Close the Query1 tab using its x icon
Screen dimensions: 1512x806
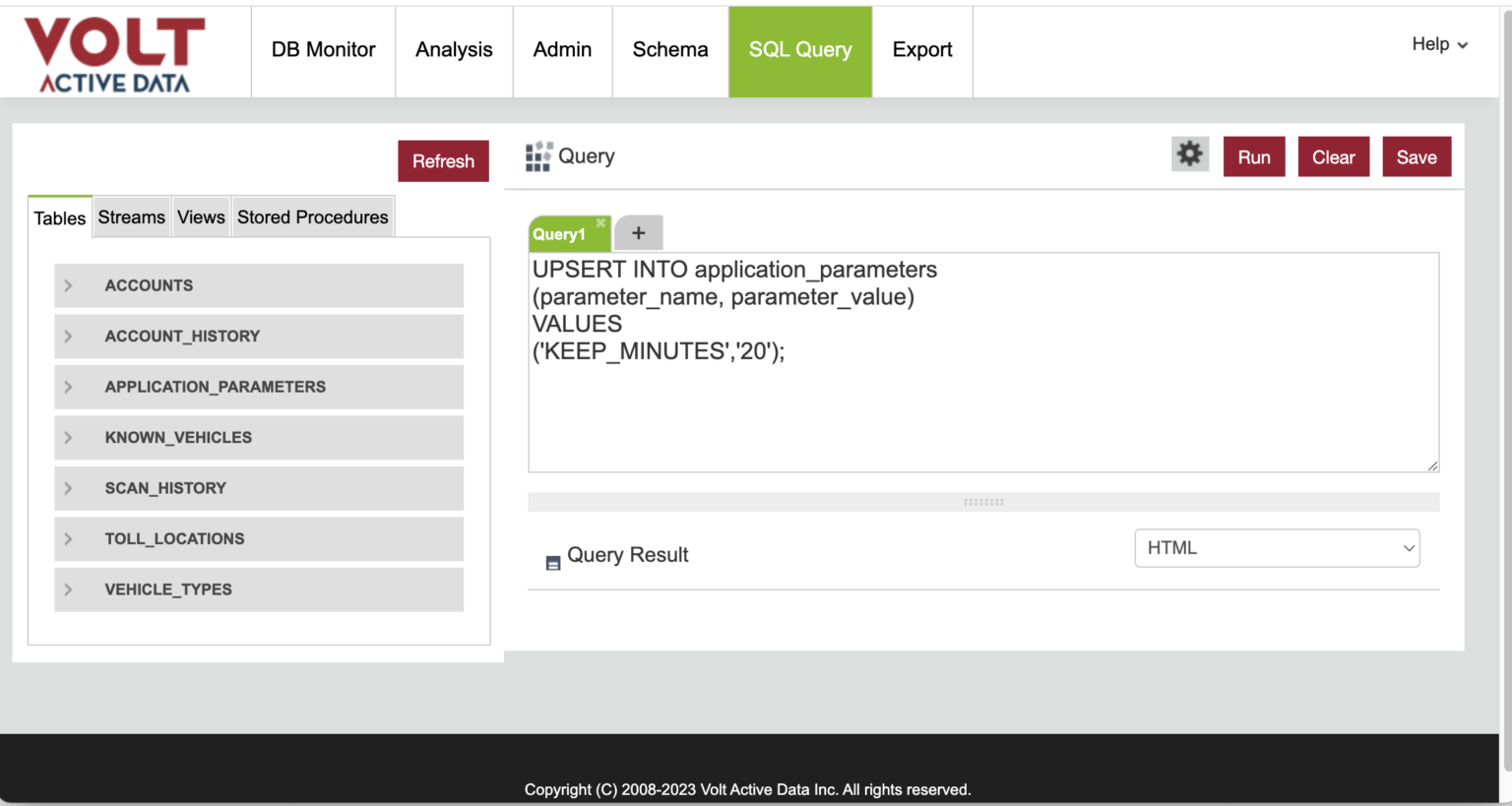(x=599, y=222)
